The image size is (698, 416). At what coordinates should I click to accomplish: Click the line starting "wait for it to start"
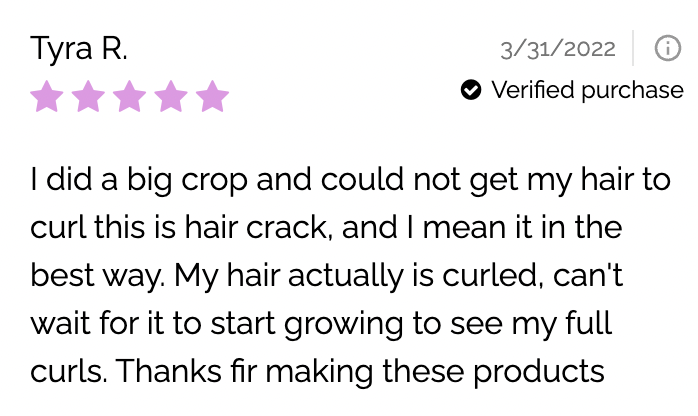tap(320, 324)
